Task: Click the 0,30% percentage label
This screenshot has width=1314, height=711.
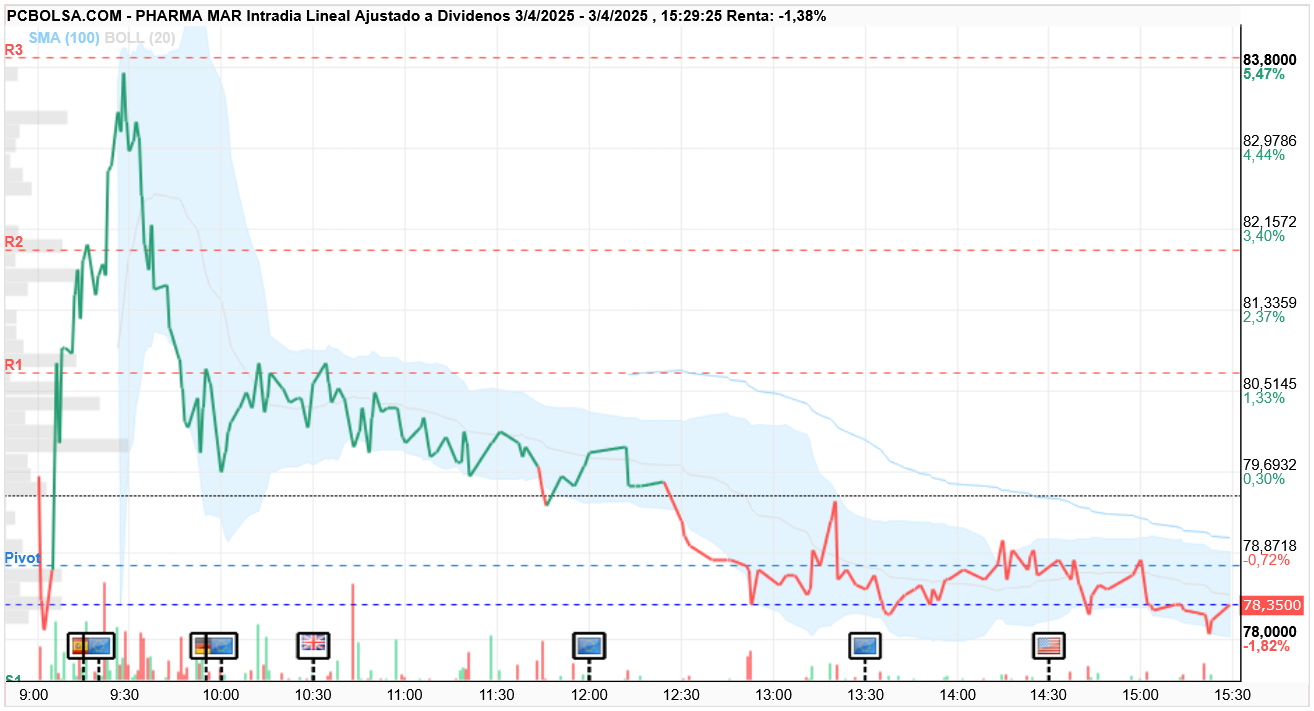Action: [x=1264, y=479]
